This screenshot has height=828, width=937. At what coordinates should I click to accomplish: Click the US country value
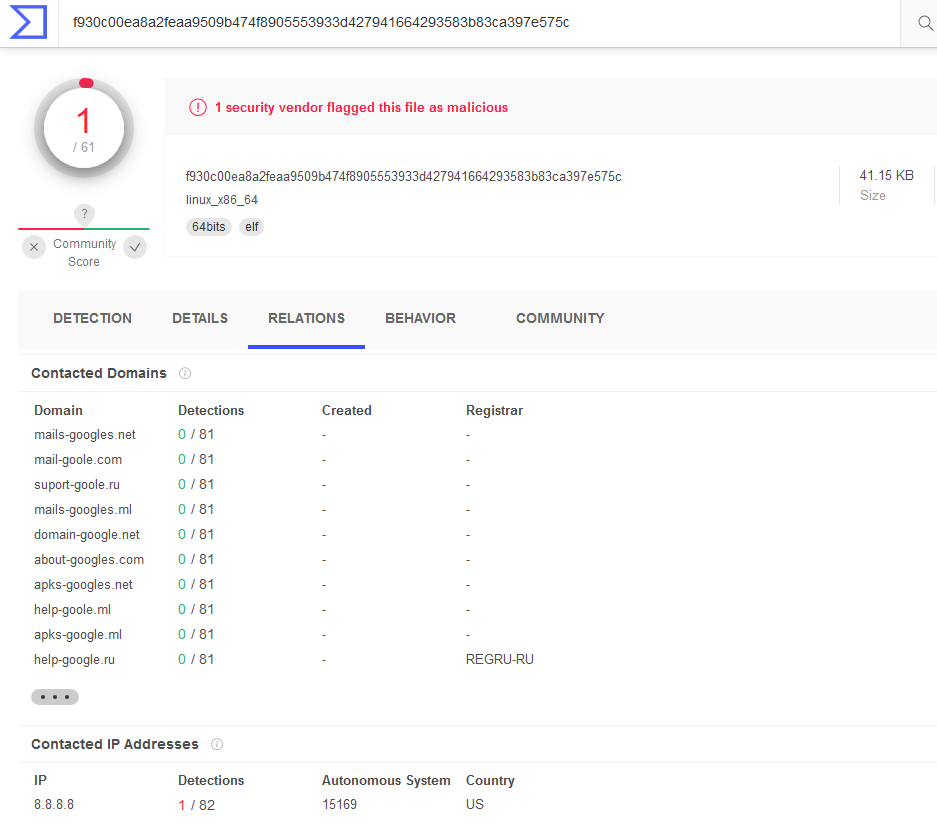coord(474,805)
